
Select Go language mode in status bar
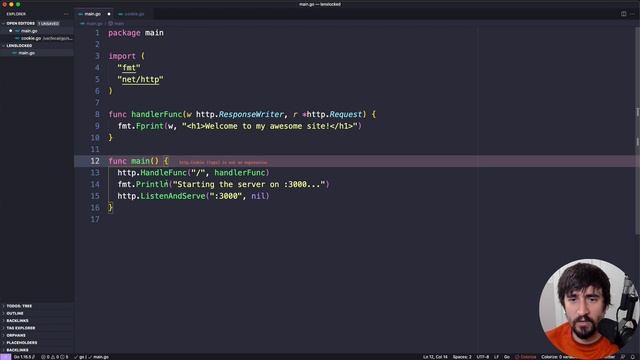[x=507, y=357]
